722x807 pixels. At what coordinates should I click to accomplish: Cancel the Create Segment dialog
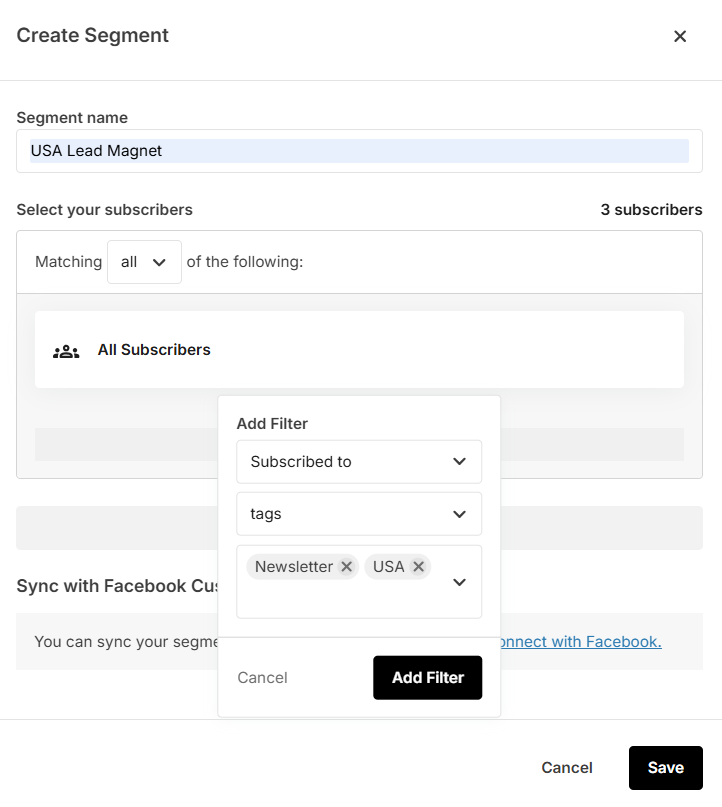point(567,768)
